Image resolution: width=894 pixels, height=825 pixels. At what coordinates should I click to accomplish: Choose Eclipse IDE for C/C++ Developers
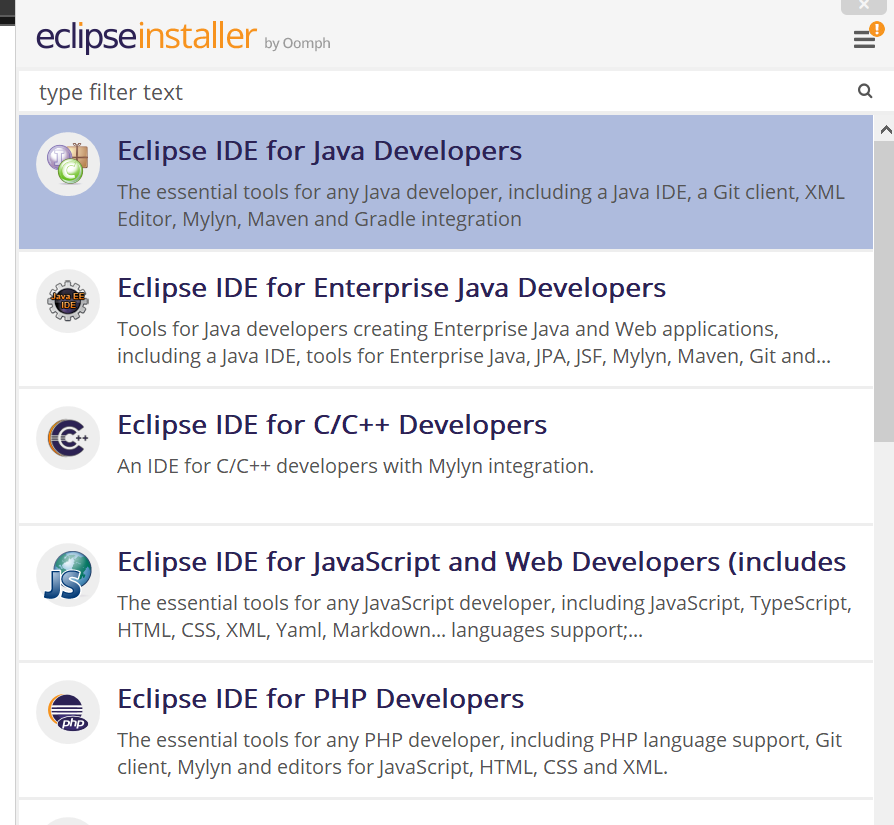tap(331, 425)
